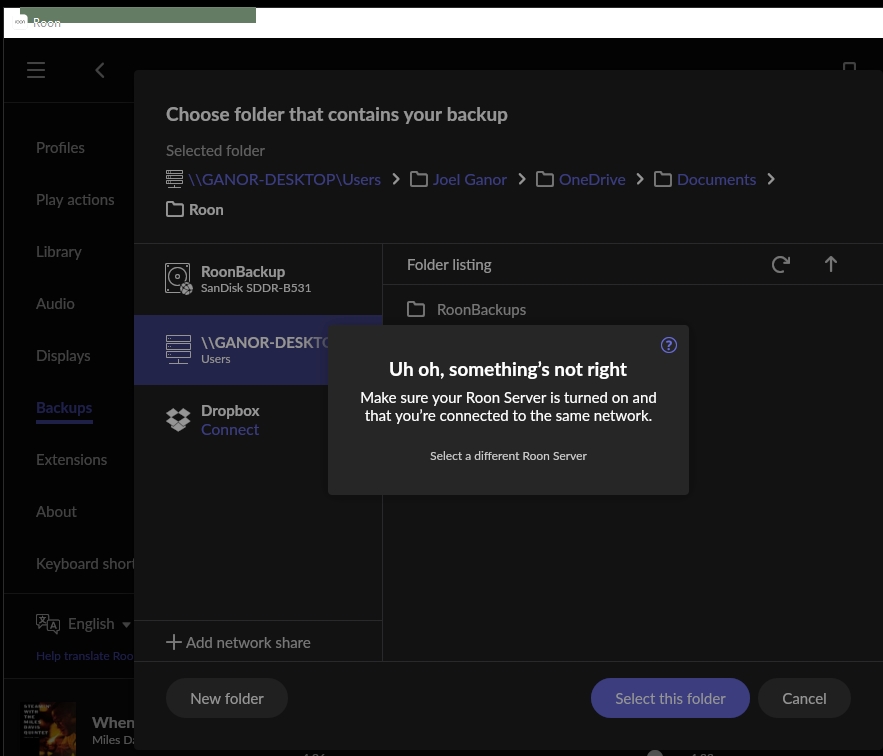Screen dimensions: 883x756
Task: Click the Roon folder name in selected path
Action: pos(206,210)
